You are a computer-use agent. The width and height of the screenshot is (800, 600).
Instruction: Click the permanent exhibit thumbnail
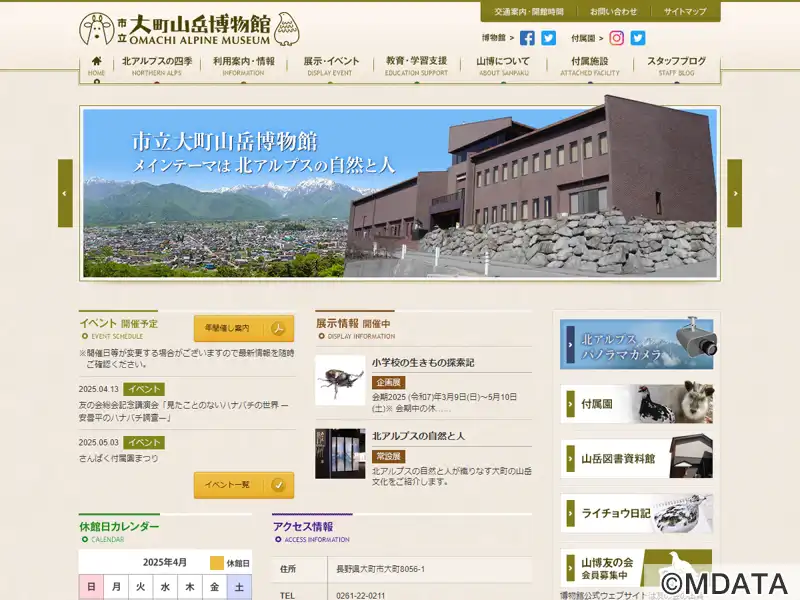[340, 454]
